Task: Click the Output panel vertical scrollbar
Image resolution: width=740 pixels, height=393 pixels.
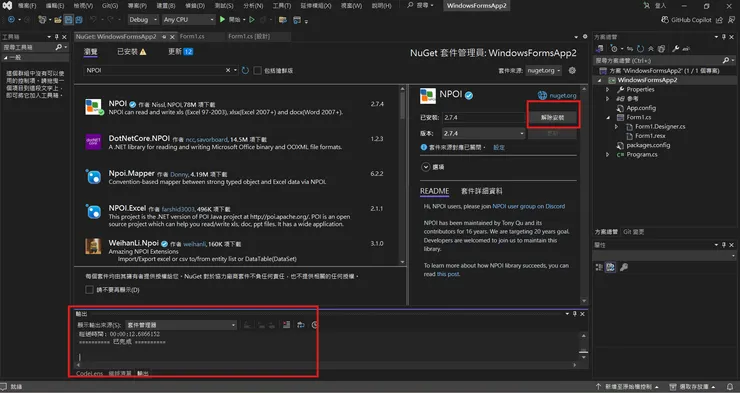Action: pyautogui.click(x=584, y=346)
